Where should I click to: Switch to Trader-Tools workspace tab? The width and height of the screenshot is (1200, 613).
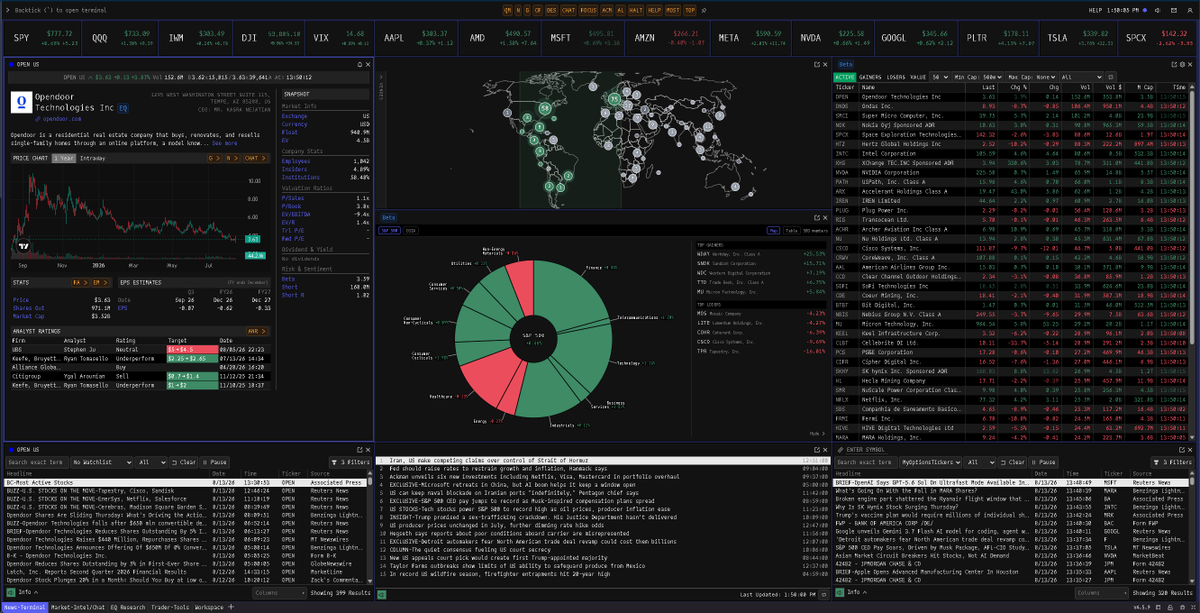coord(170,607)
